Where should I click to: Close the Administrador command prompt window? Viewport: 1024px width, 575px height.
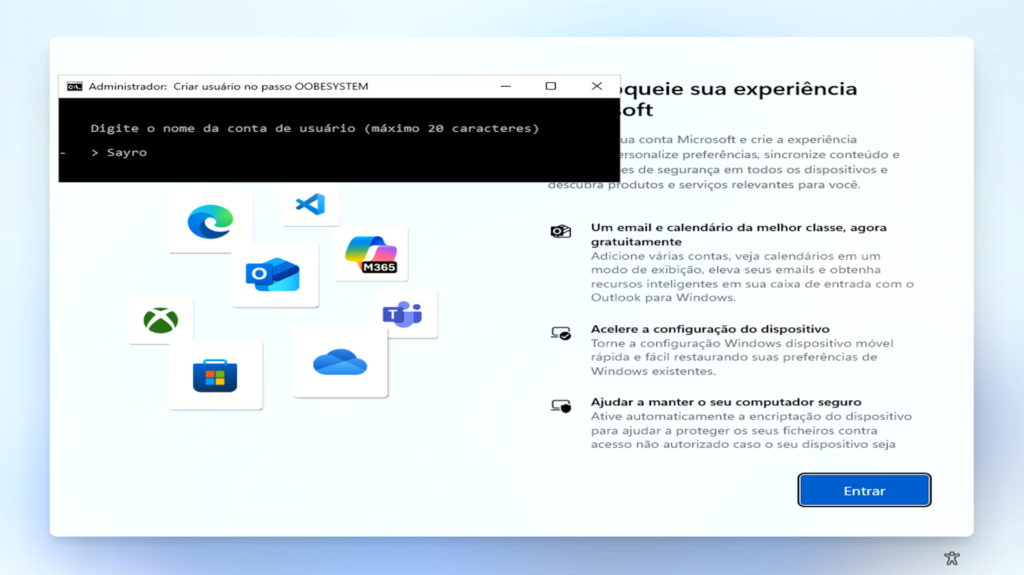point(596,86)
